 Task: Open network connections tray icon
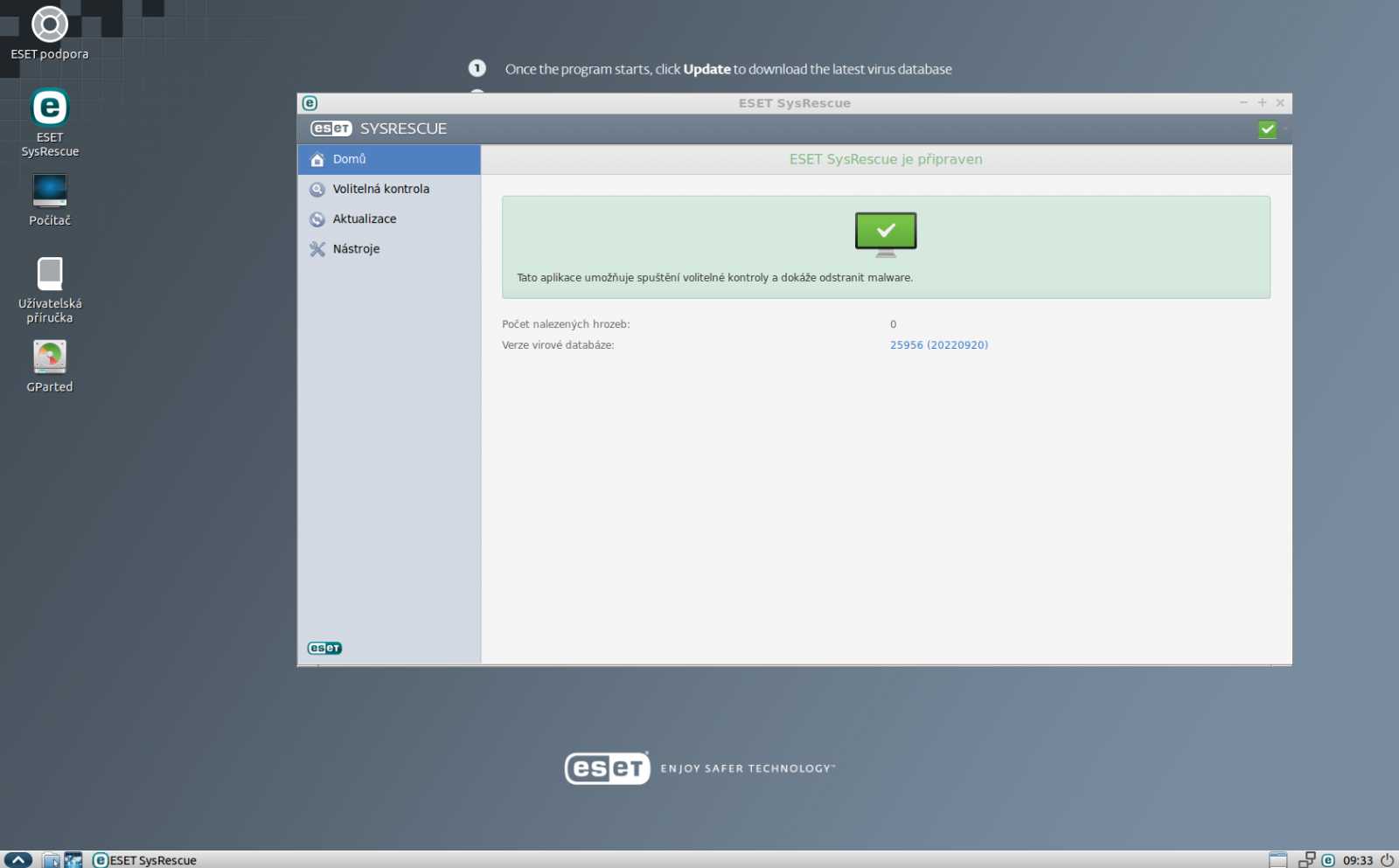tap(1307, 860)
